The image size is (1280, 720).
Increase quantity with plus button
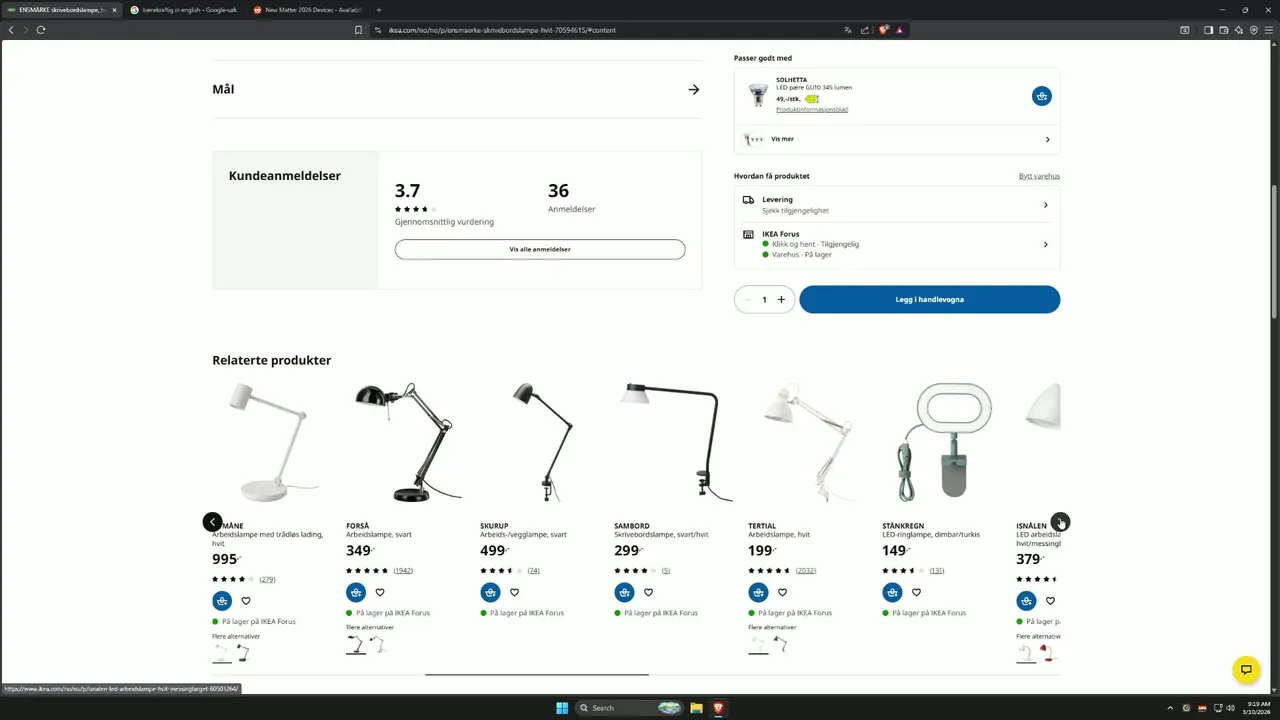tap(781, 300)
